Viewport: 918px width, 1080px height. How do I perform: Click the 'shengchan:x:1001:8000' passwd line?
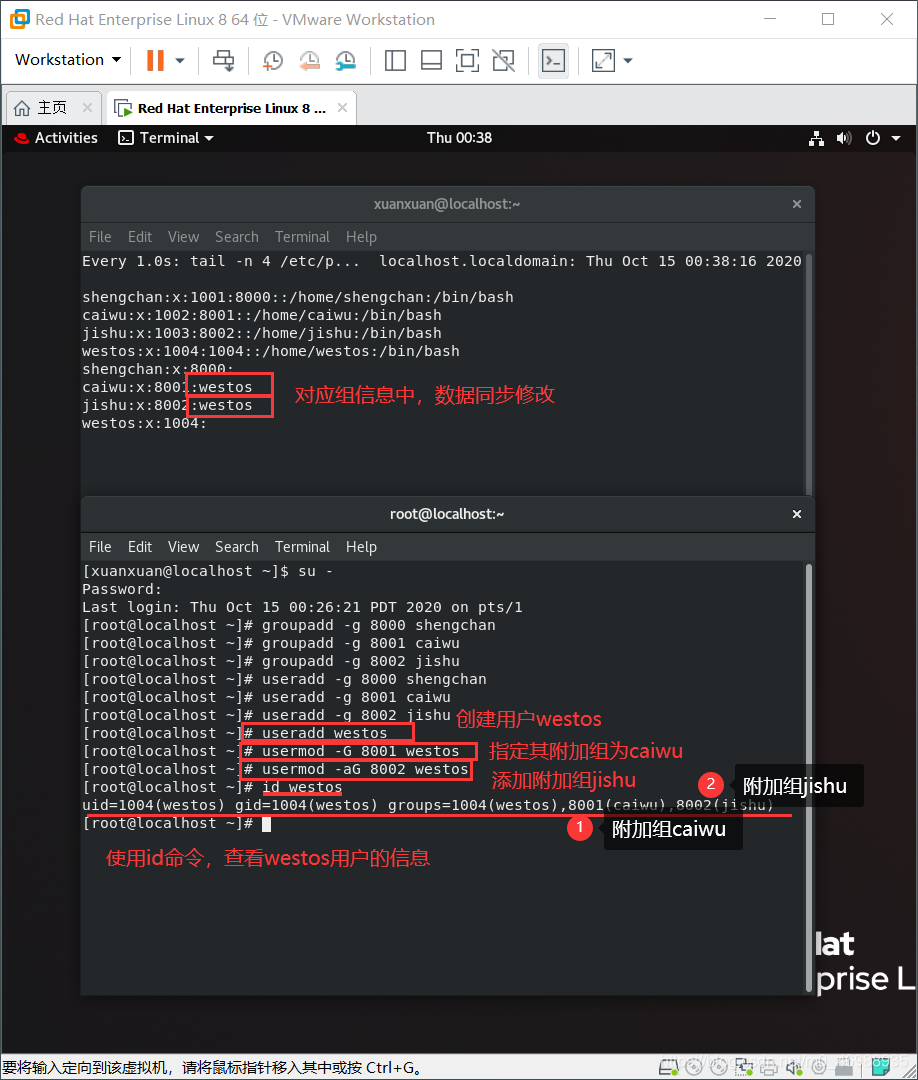pos(298,298)
